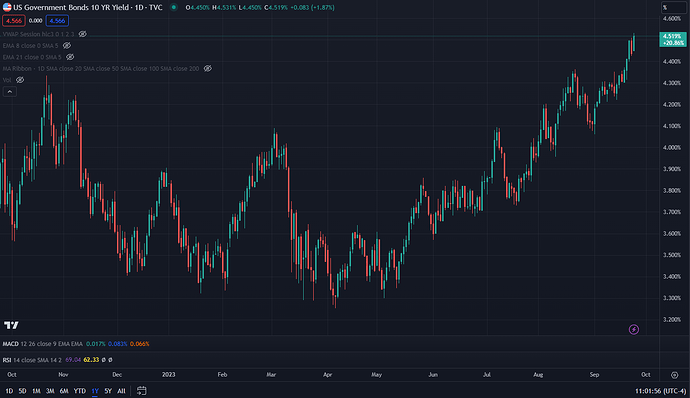Click the EMA 21 close indicator name
Screen dimensions: 690x398
point(32,57)
